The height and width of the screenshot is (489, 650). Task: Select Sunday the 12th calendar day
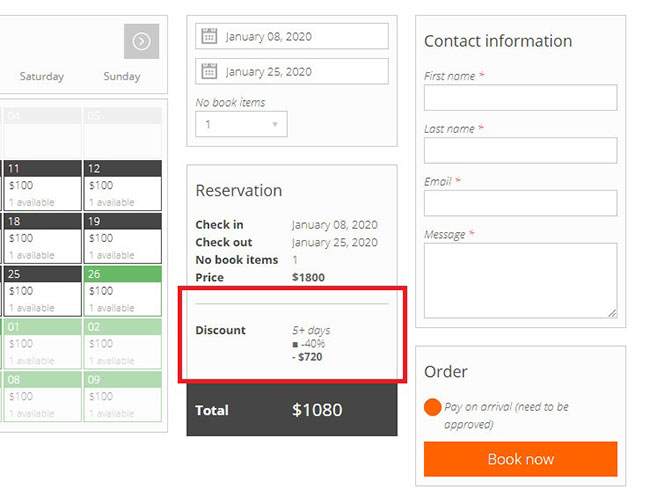[122, 185]
